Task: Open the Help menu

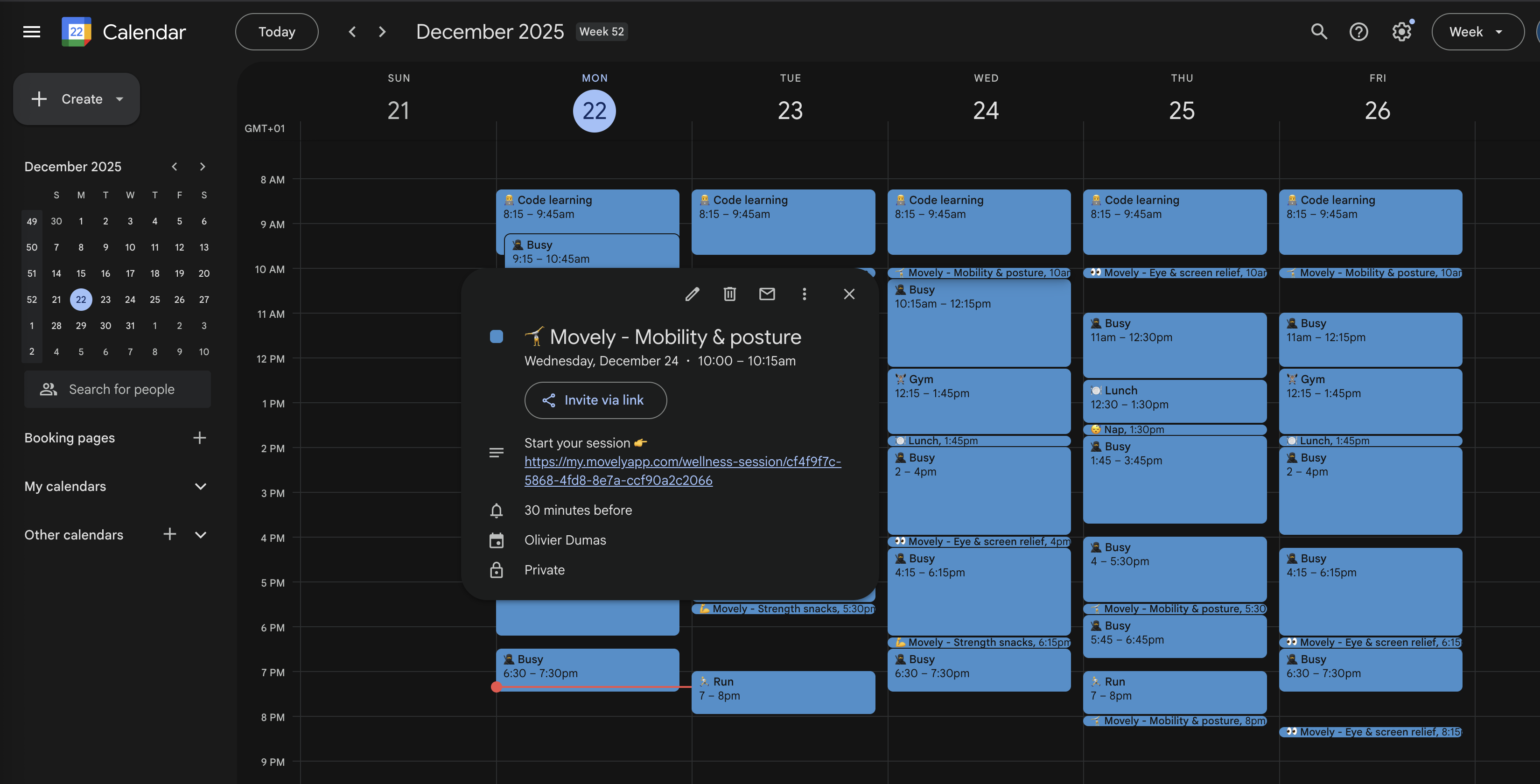Action: point(1359,32)
